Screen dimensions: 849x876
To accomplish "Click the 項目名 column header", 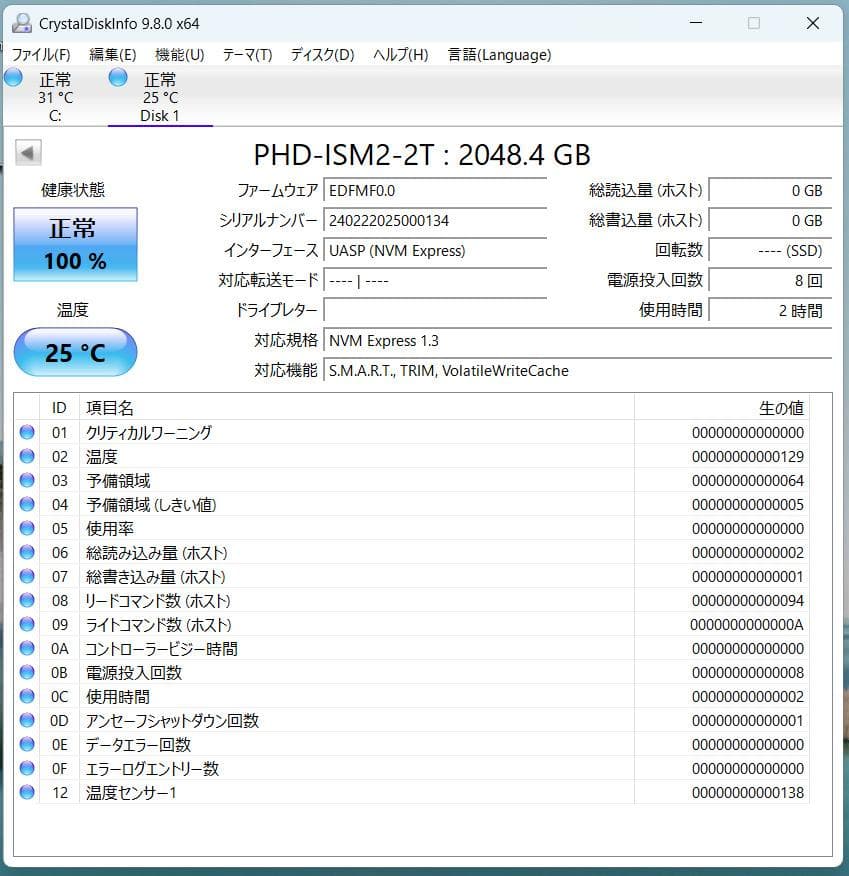I will 357,407.
